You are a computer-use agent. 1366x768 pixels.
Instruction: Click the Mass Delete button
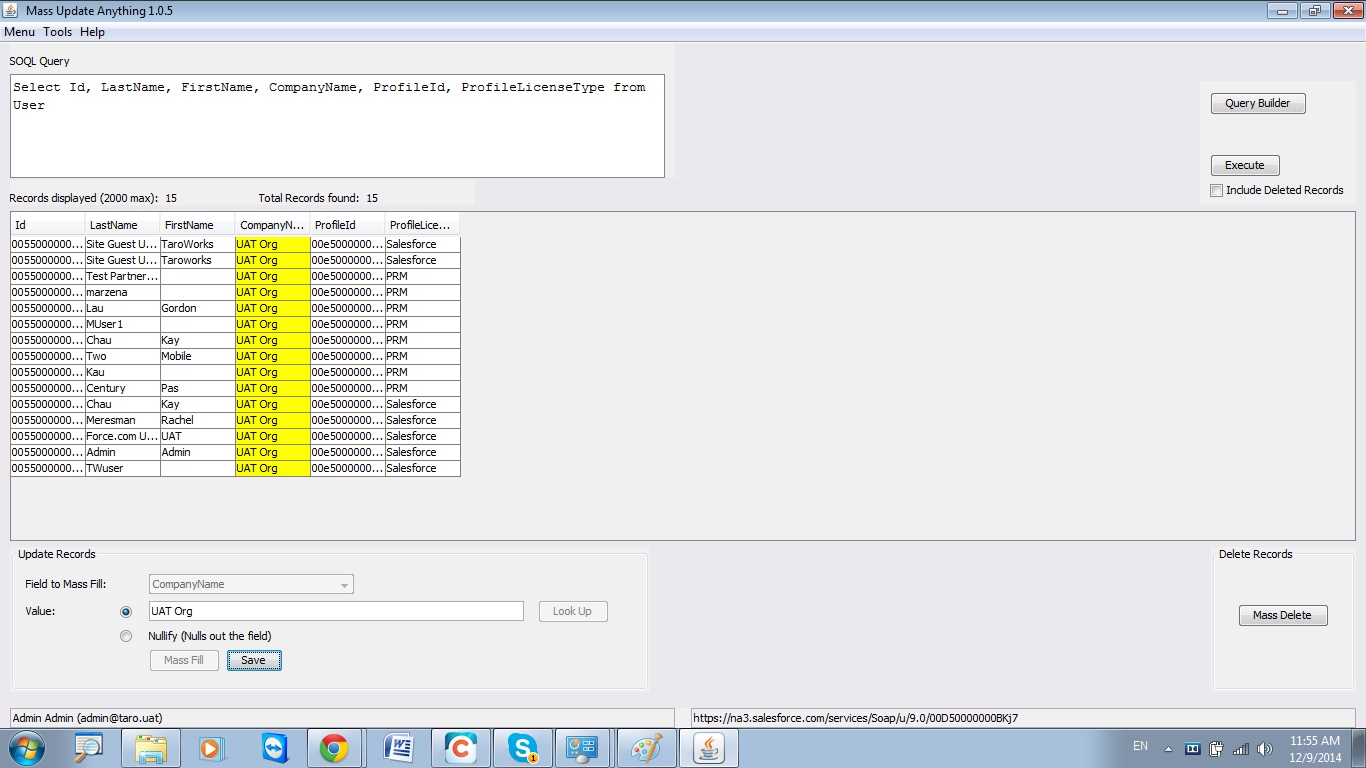tap(1283, 615)
